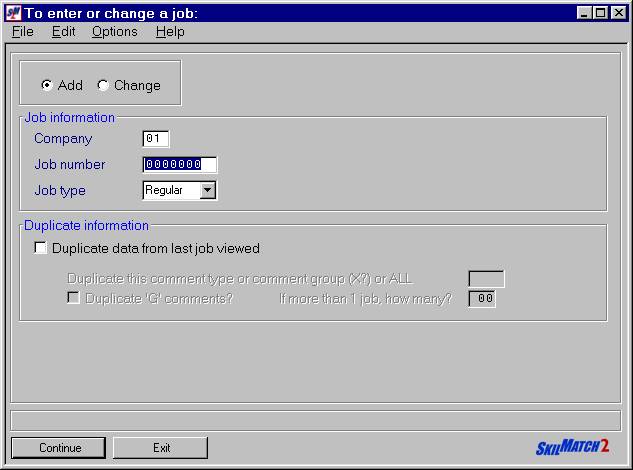The width and height of the screenshot is (633, 470).
Task: Open the File menu
Action: click(x=23, y=31)
